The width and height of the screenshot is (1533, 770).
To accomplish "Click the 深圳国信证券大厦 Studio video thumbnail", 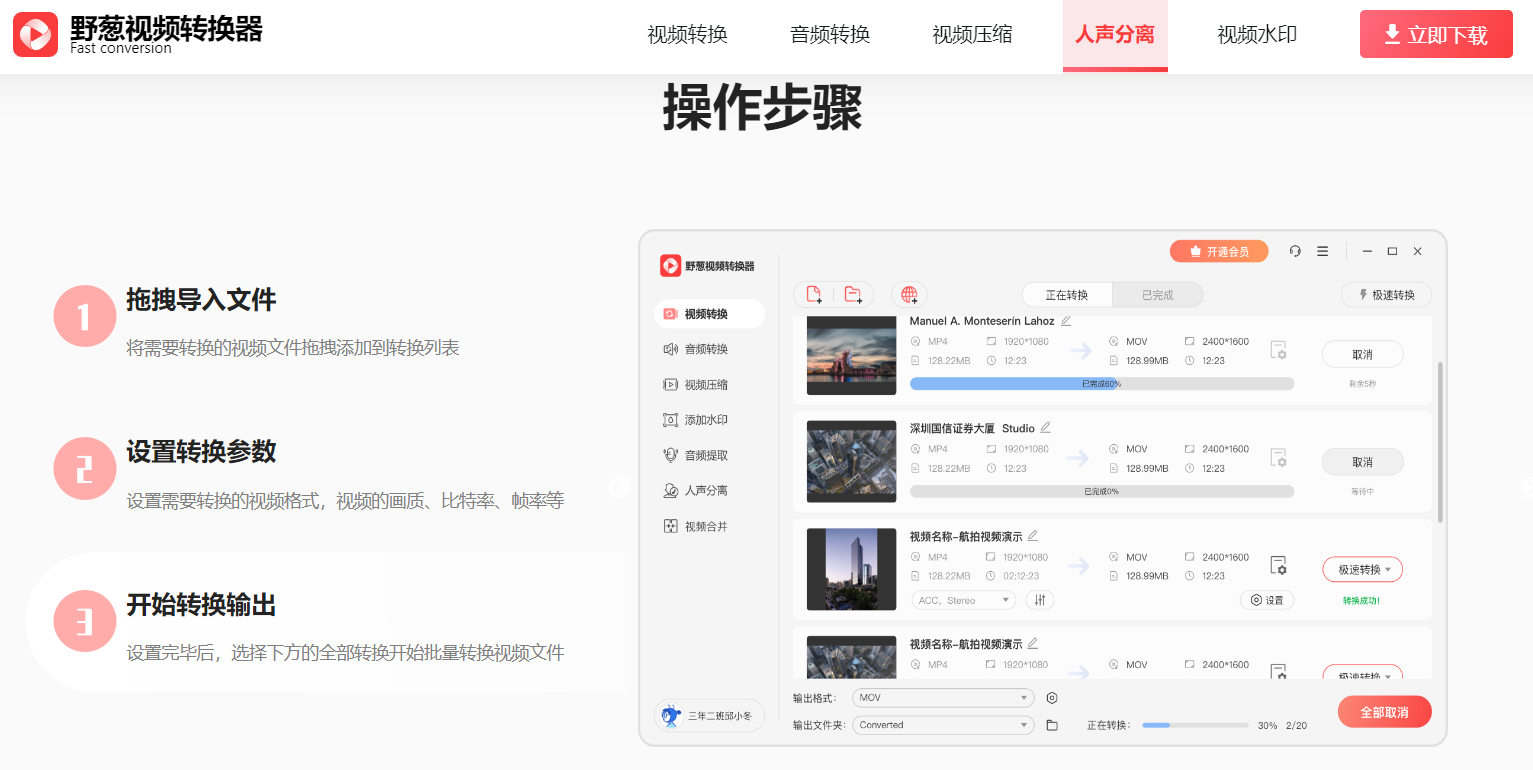I will pos(851,461).
